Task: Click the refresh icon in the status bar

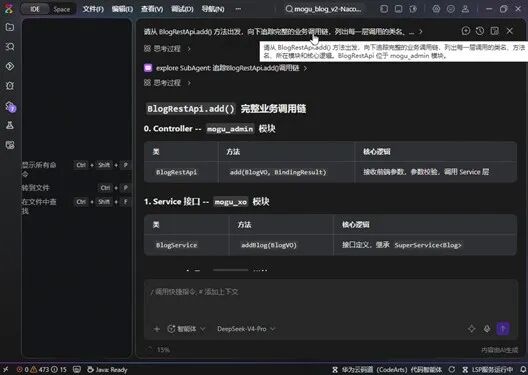Action: (452, 370)
